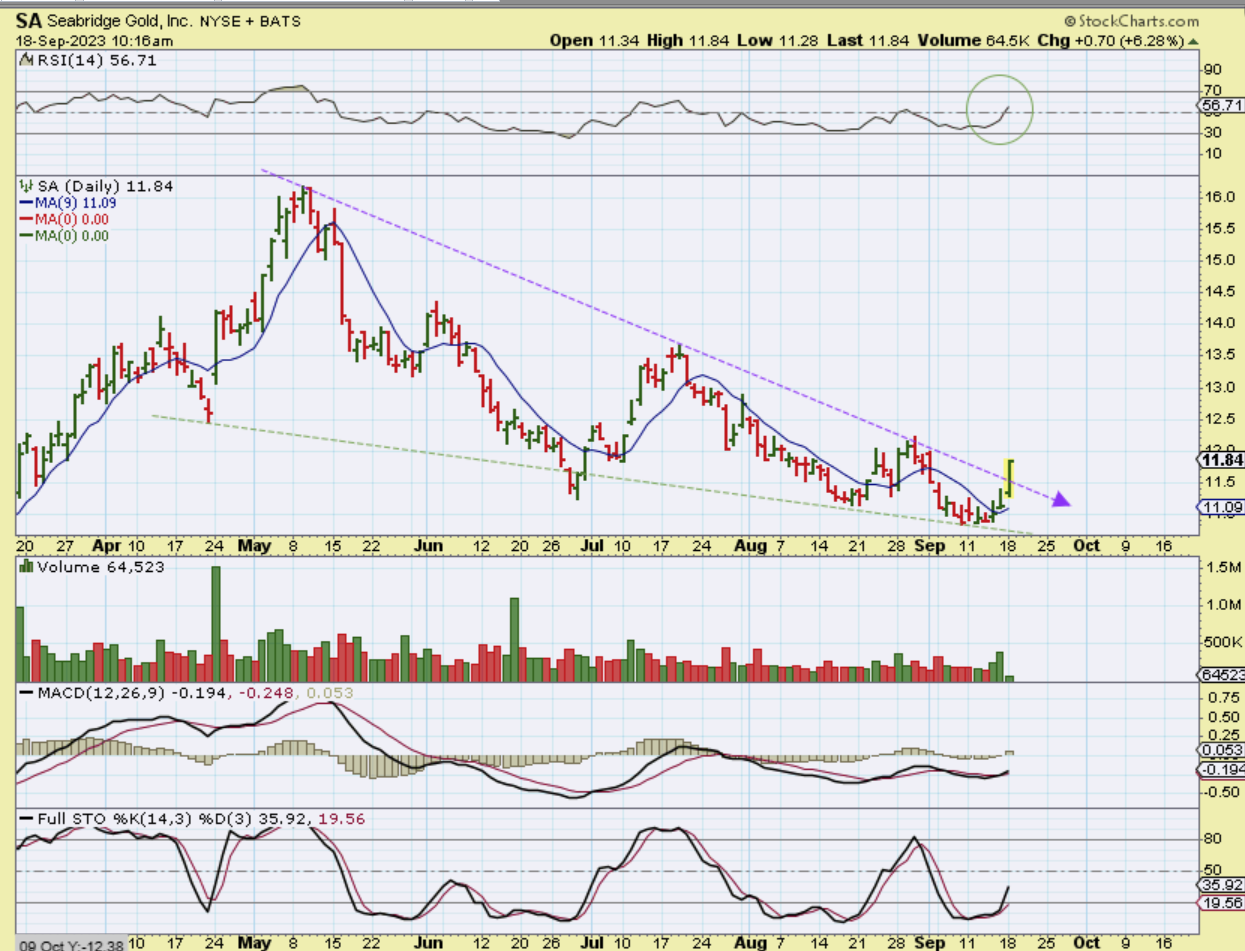Image resolution: width=1245 pixels, height=951 pixels.
Task: Click the RSI(14) indicator legend marker
Action: (x=26, y=60)
